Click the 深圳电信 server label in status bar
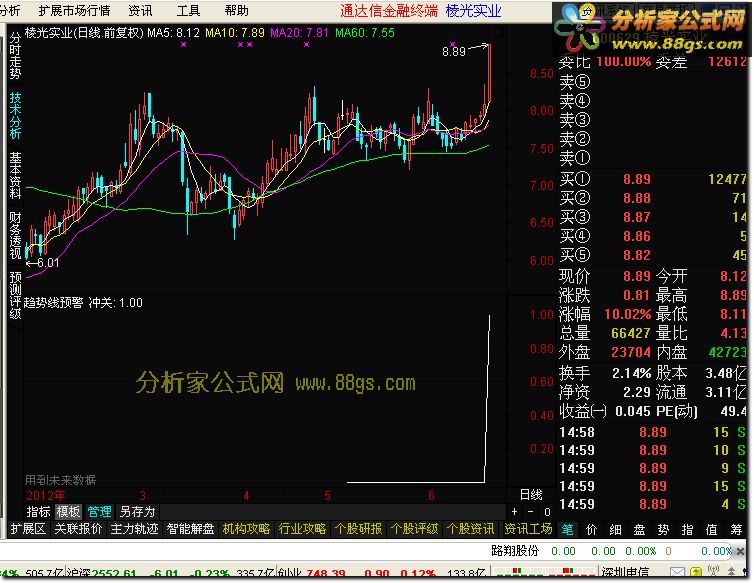The image size is (754, 583). point(625,573)
